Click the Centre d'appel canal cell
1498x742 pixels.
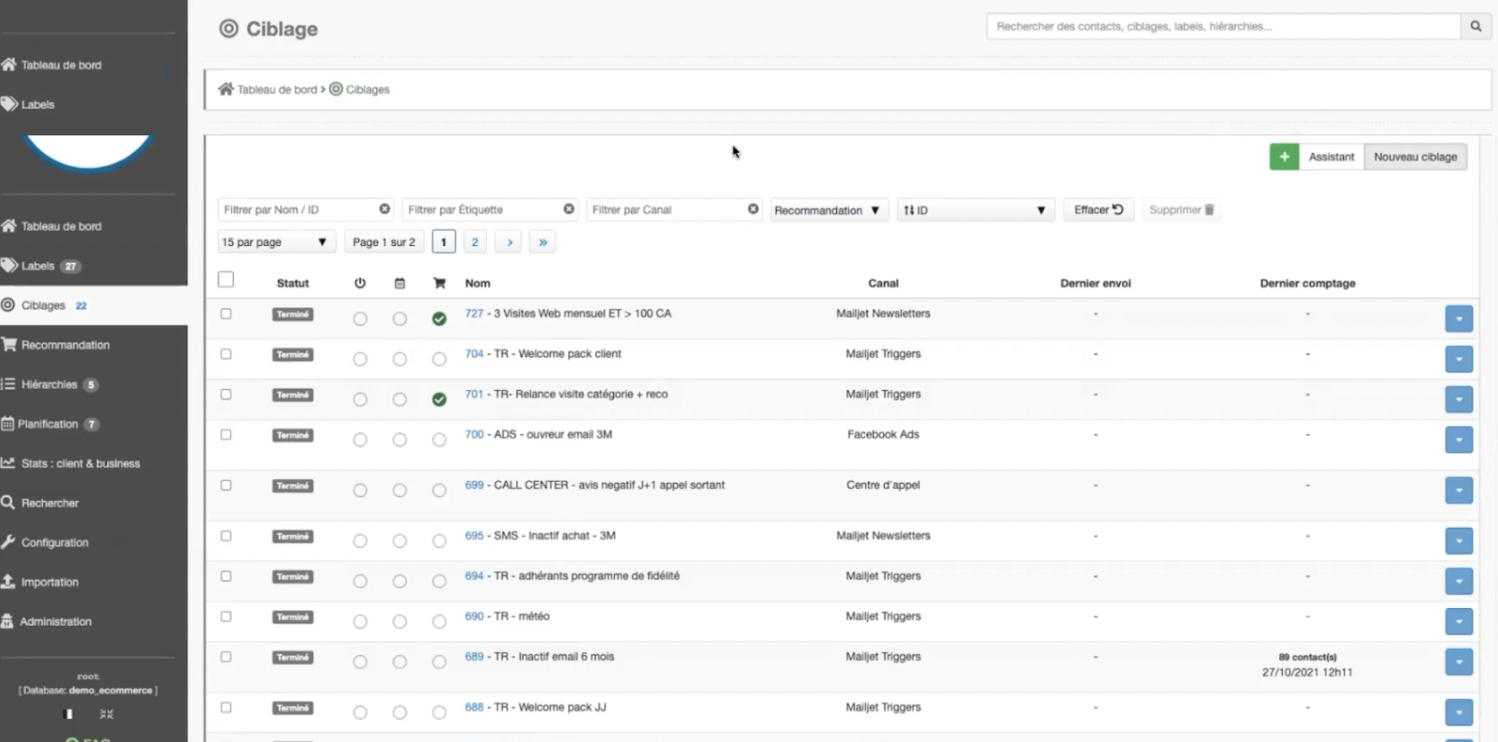[885, 485]
